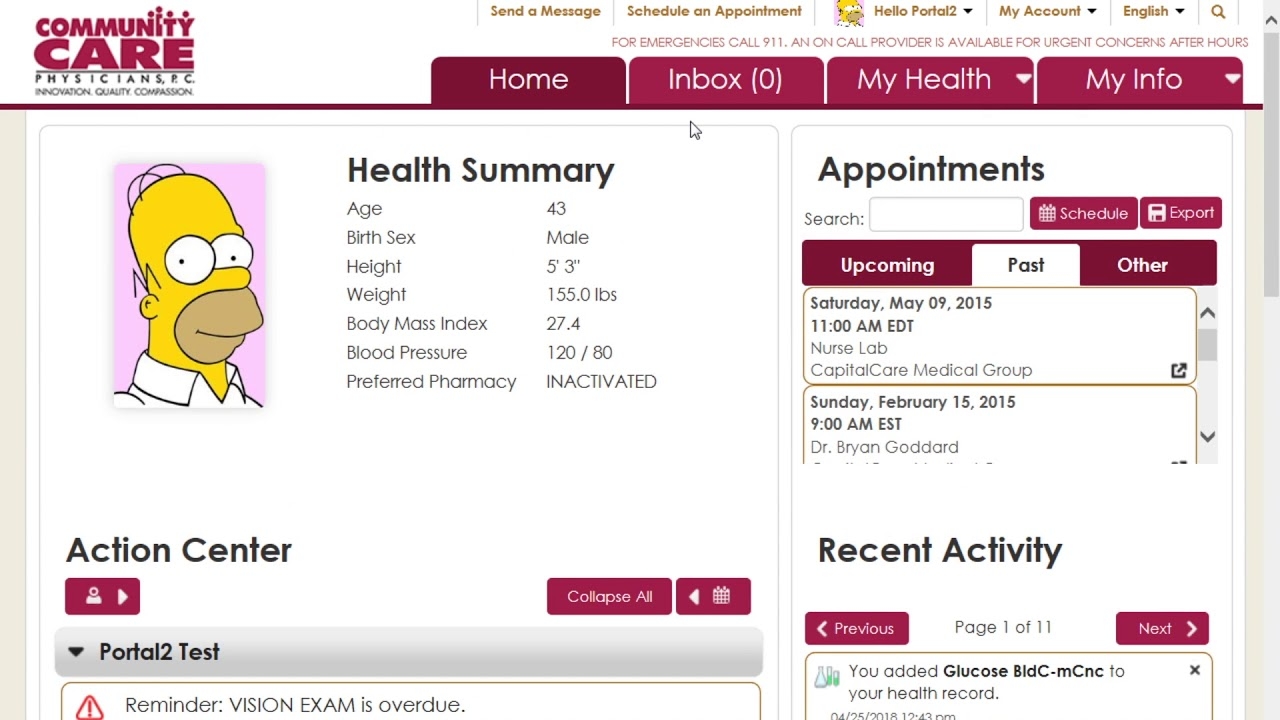Open the site search magnifying glass

tap(1217, 11)
